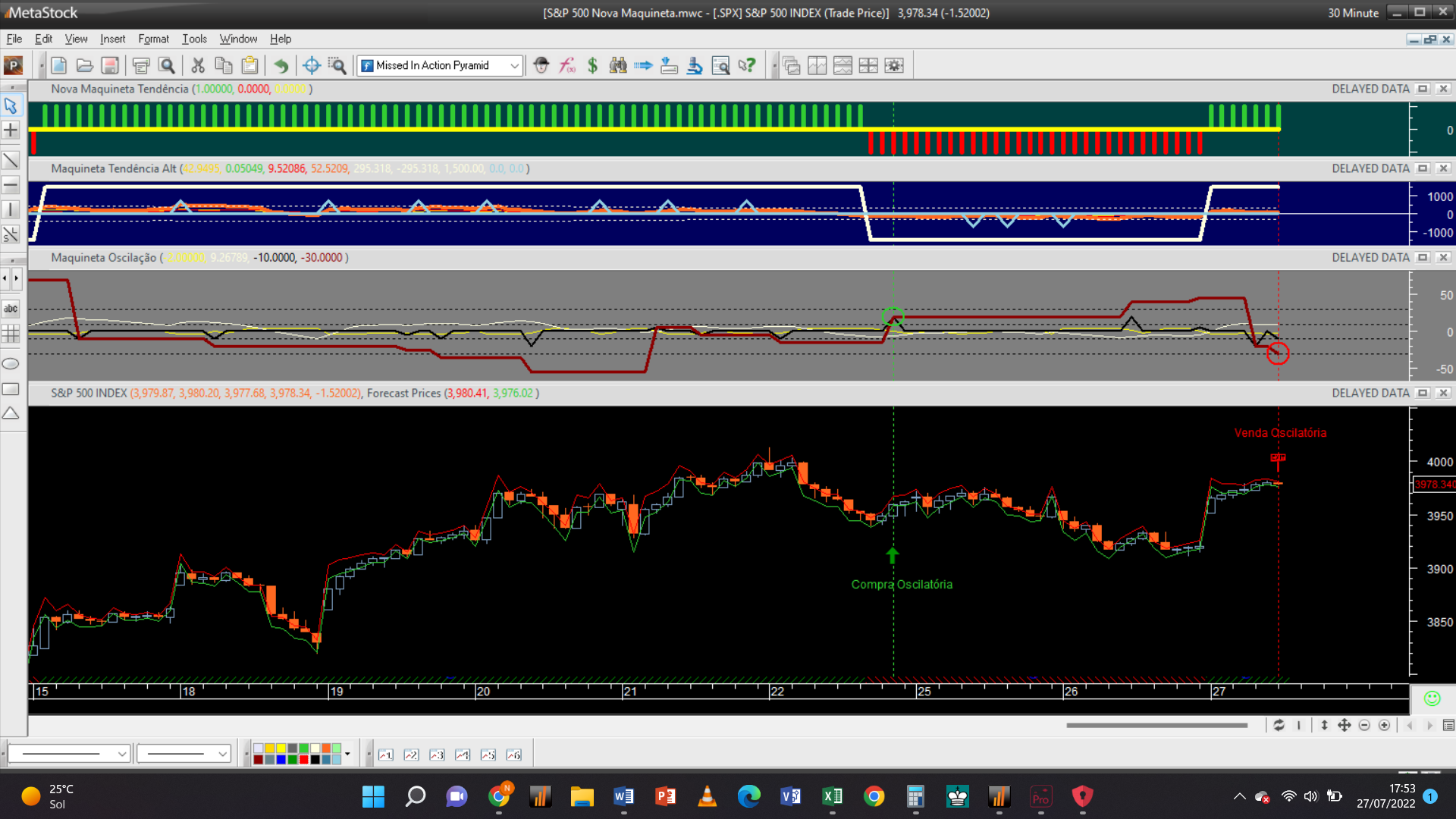The image size is (1456, 819).
Task: Open the Insert menu
Action: pos(112,39)
